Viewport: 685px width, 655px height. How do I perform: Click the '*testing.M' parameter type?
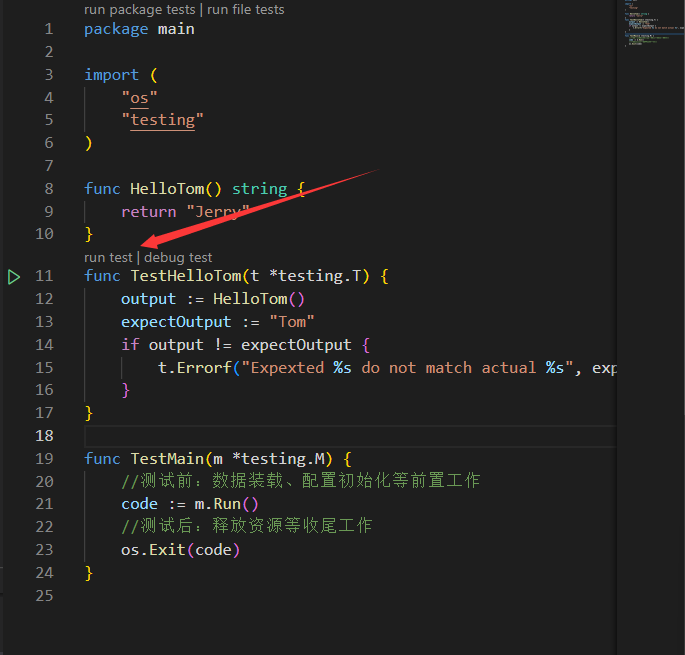(279, 459)
